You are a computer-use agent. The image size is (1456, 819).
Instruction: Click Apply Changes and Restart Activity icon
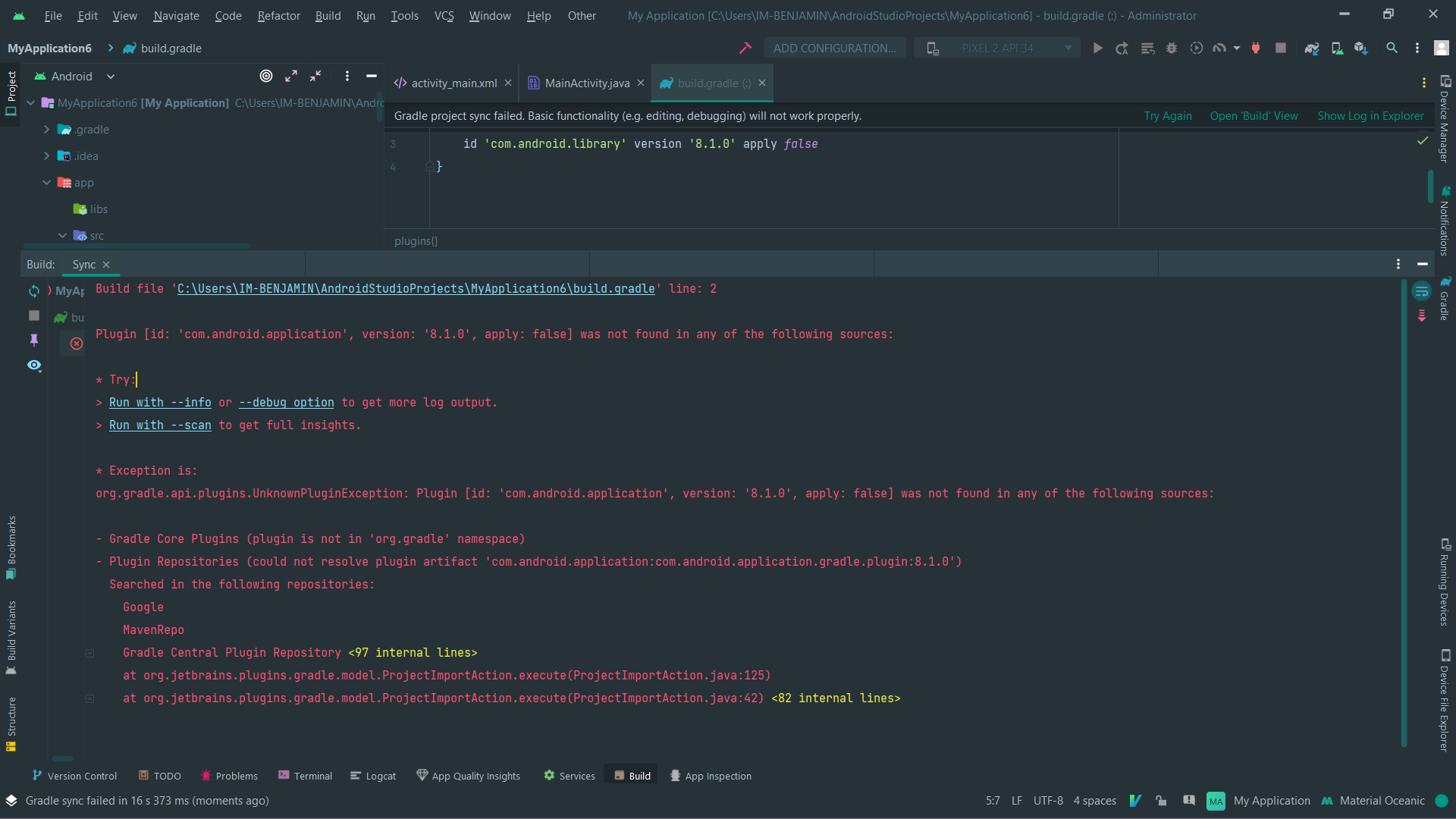1122,48
